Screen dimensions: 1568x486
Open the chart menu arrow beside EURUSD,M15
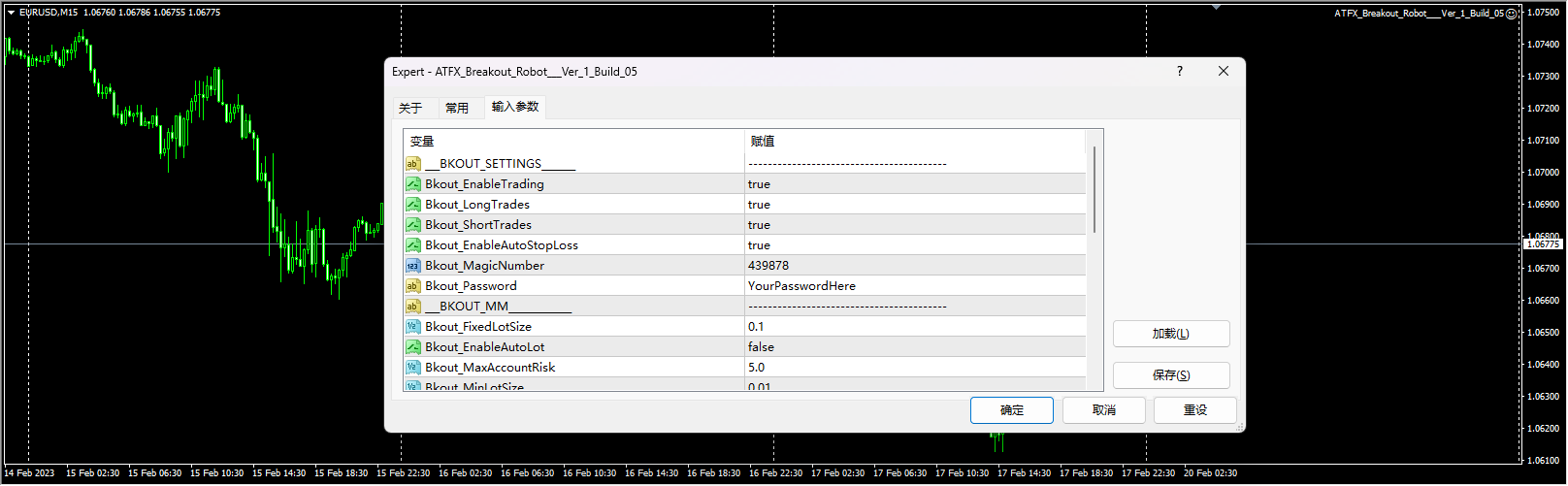tap(11, 13)
